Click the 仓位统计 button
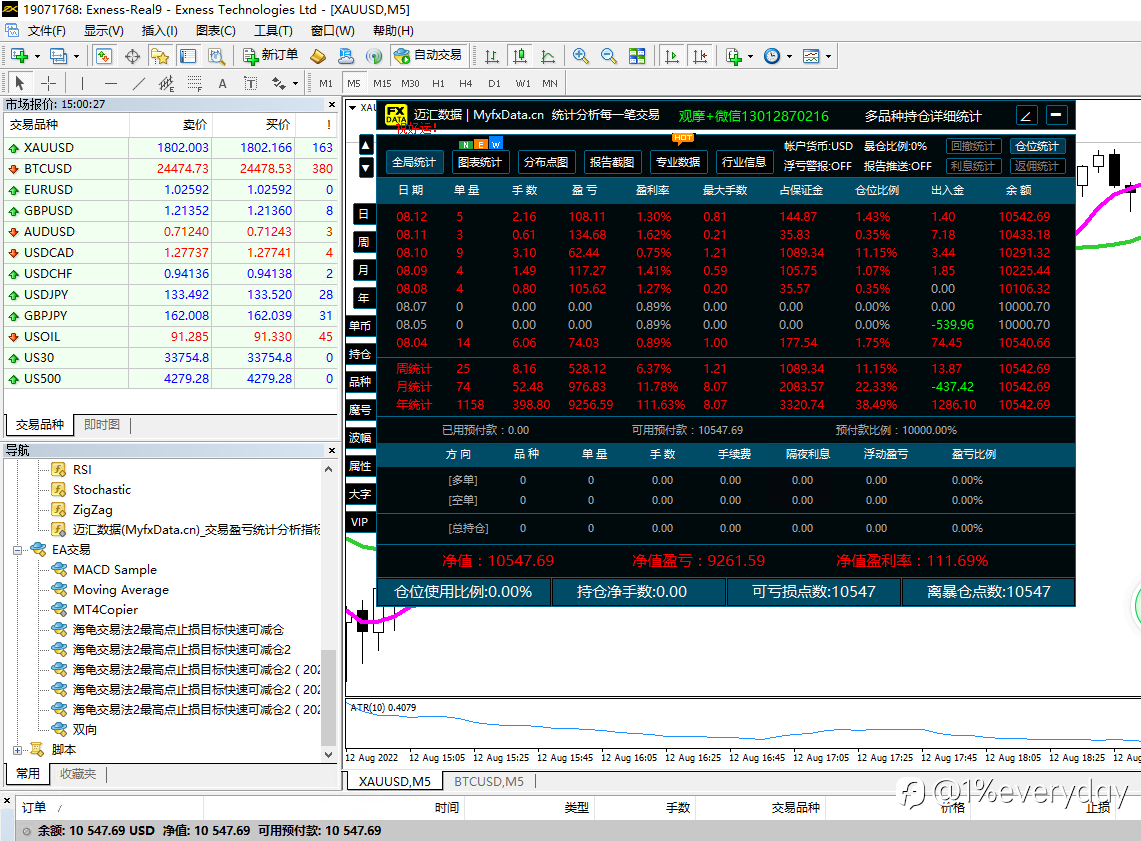The height and width of the screenshot is (841, 1141). point(1037,146)
